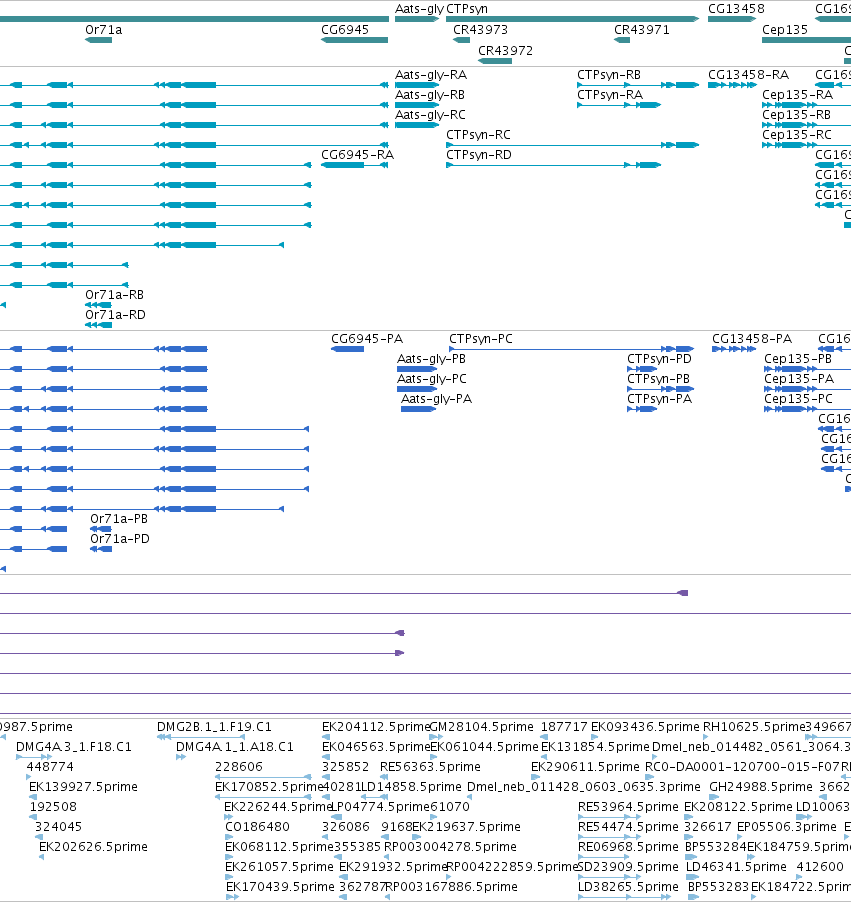The height and width of the screenshot is (902, 851).
Task: Select transcript Or71a-RB label
Action: click(115, 295)
